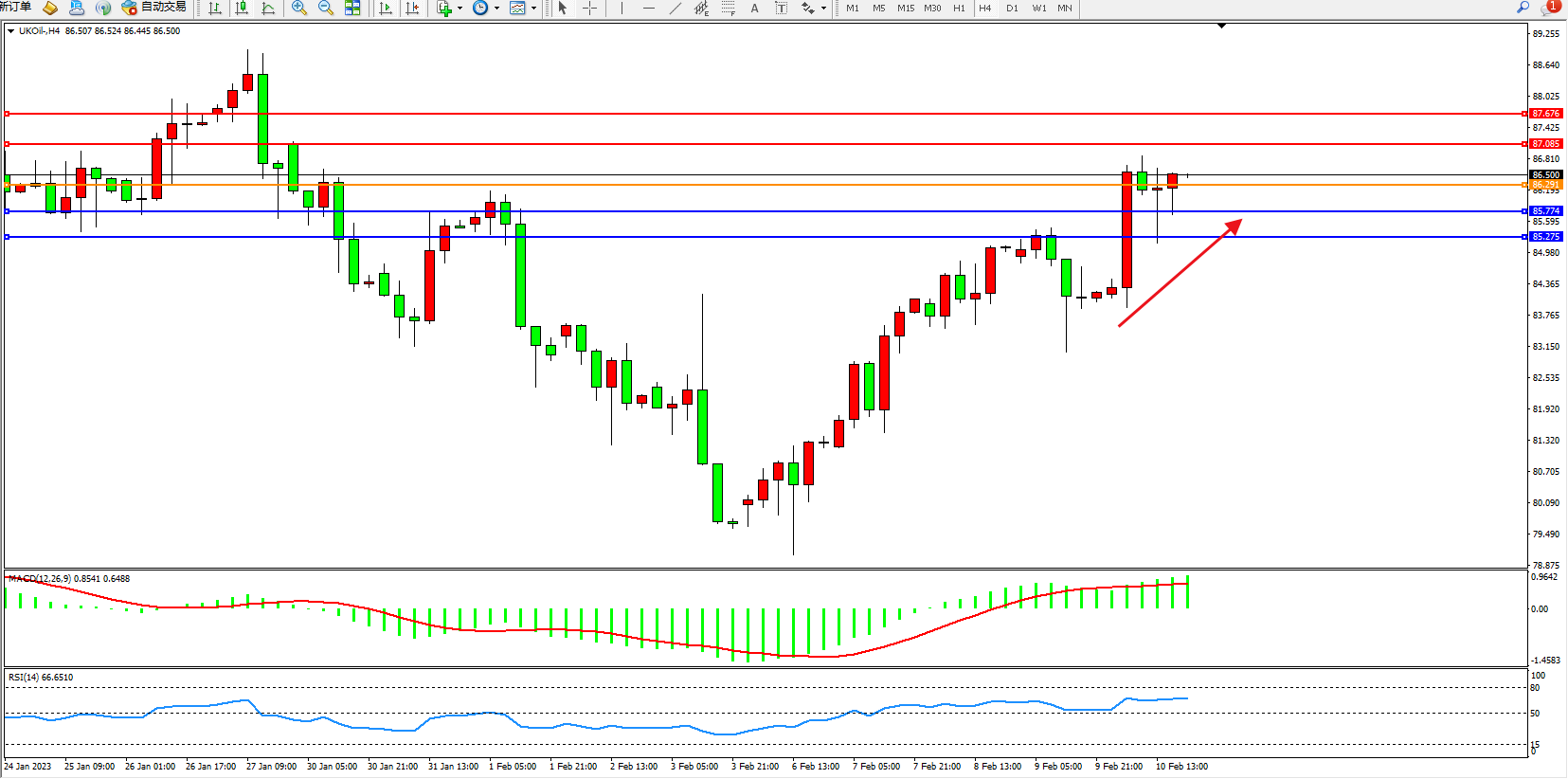1568x779 pixels.
Task: Toggle the AutoTrading button (自动交易)
Action: (x=154, y=8)
